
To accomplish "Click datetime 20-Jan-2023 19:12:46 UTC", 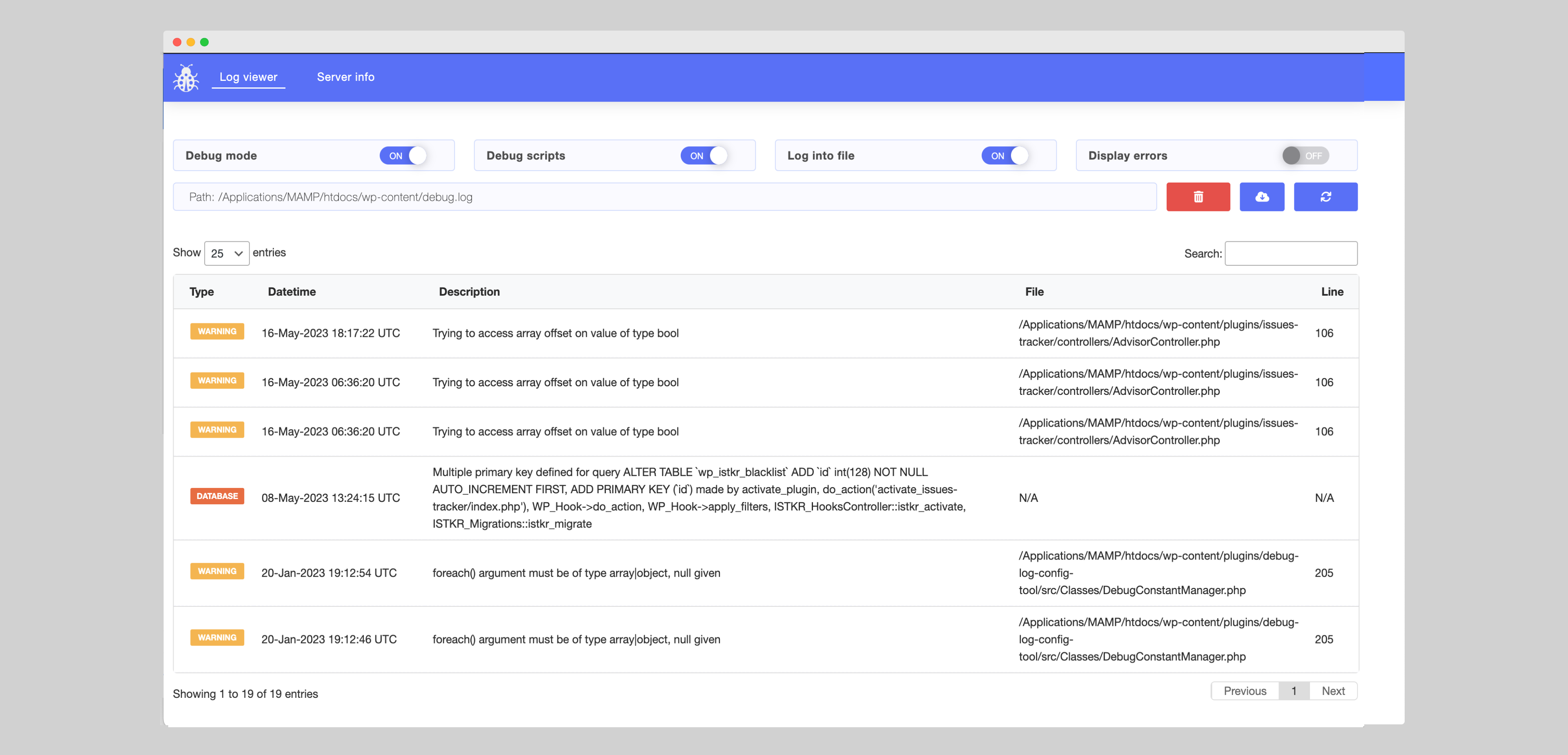I will [x=329, y=639].
